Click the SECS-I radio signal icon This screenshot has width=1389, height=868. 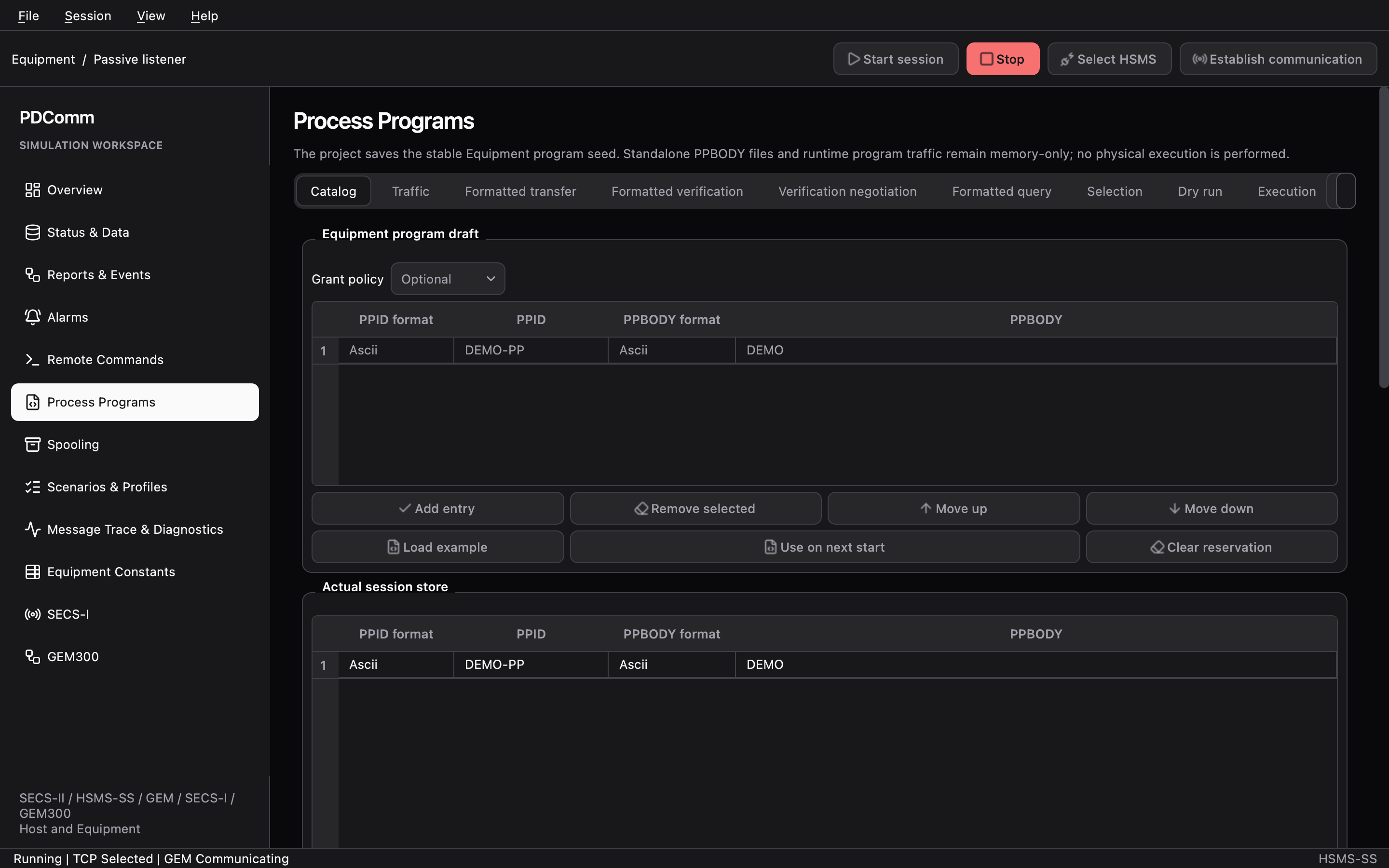tap(33, 615)
